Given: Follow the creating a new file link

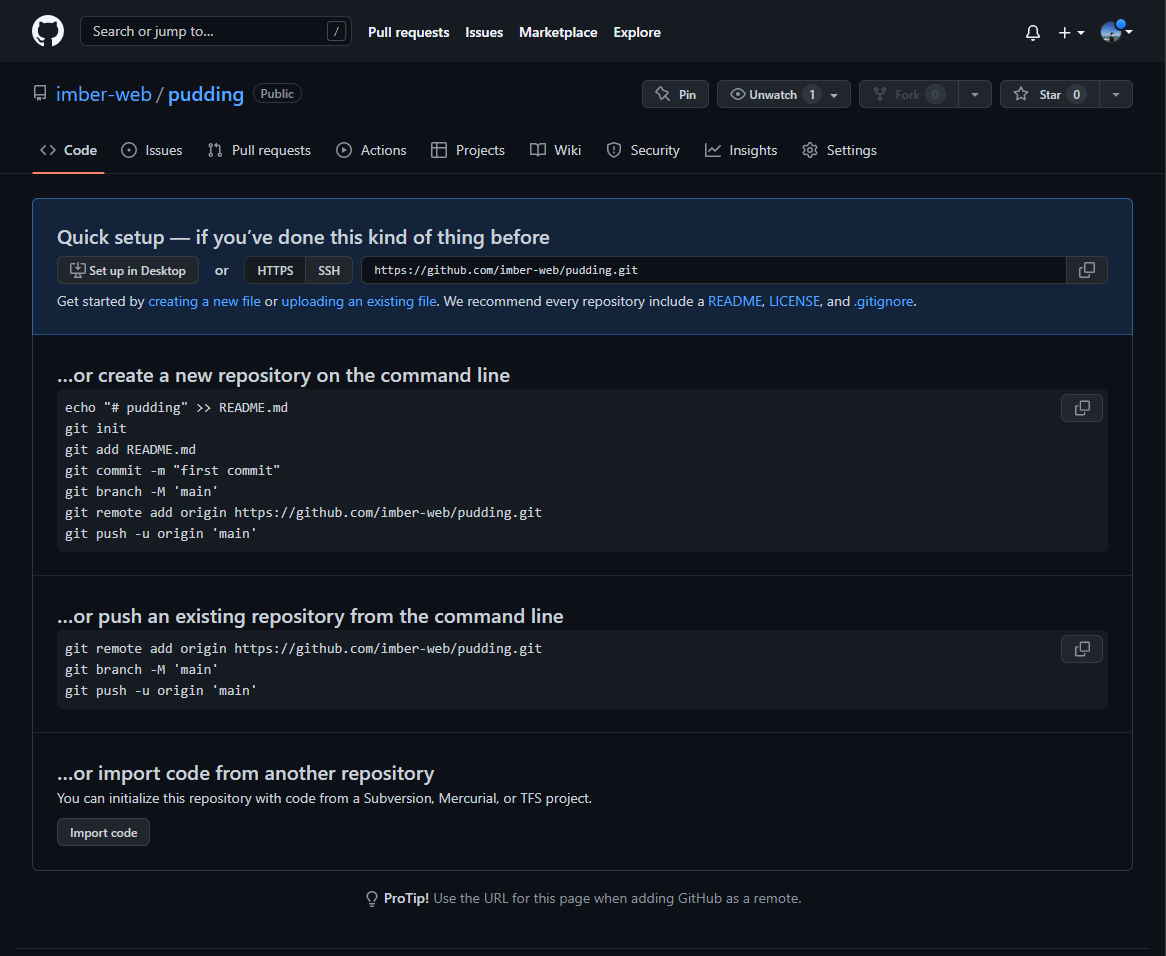Looking at the screenshot, I should pos(204,301).
